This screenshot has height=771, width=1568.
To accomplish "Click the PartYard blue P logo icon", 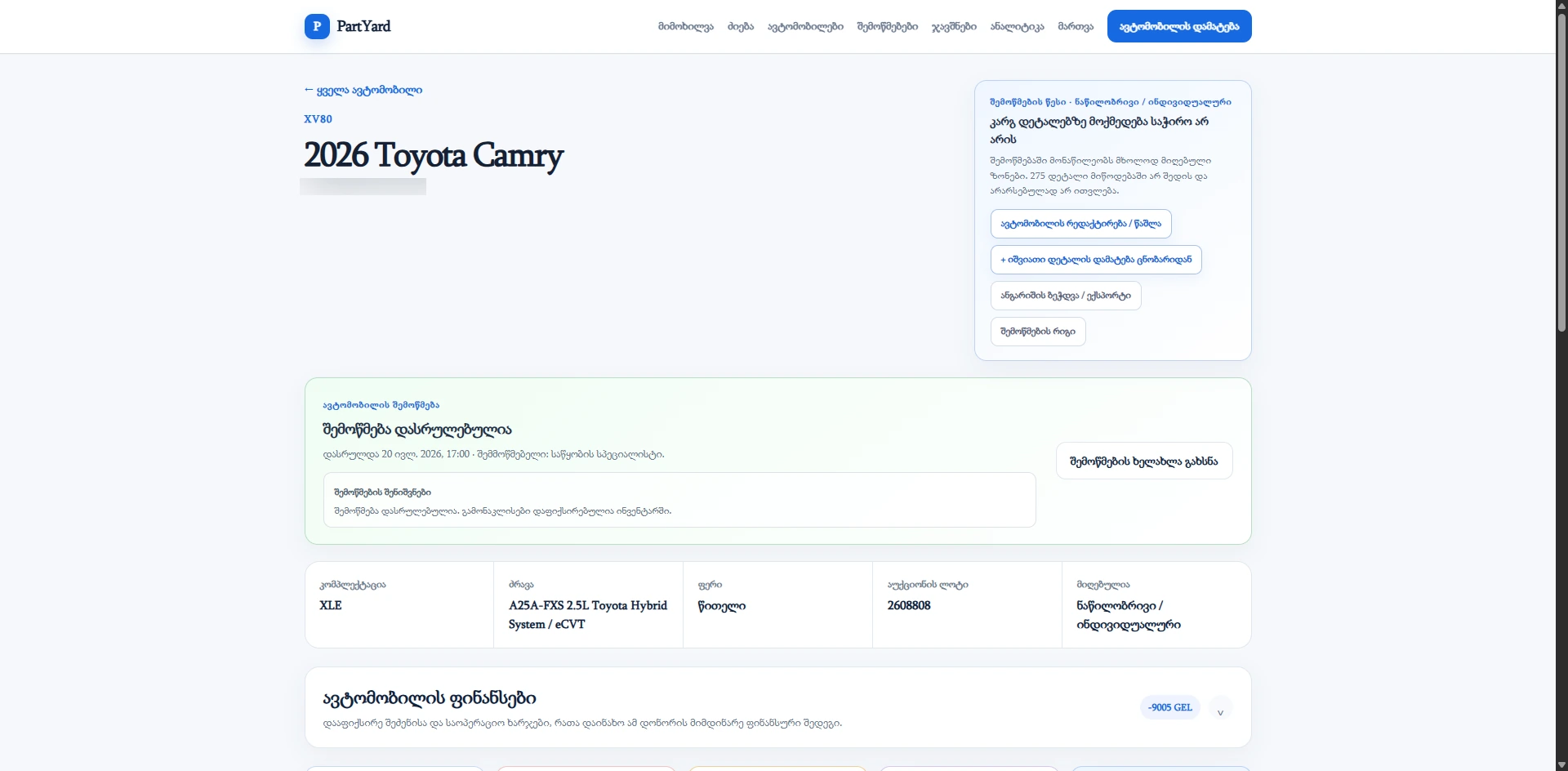I will click(x=317, y=26).
